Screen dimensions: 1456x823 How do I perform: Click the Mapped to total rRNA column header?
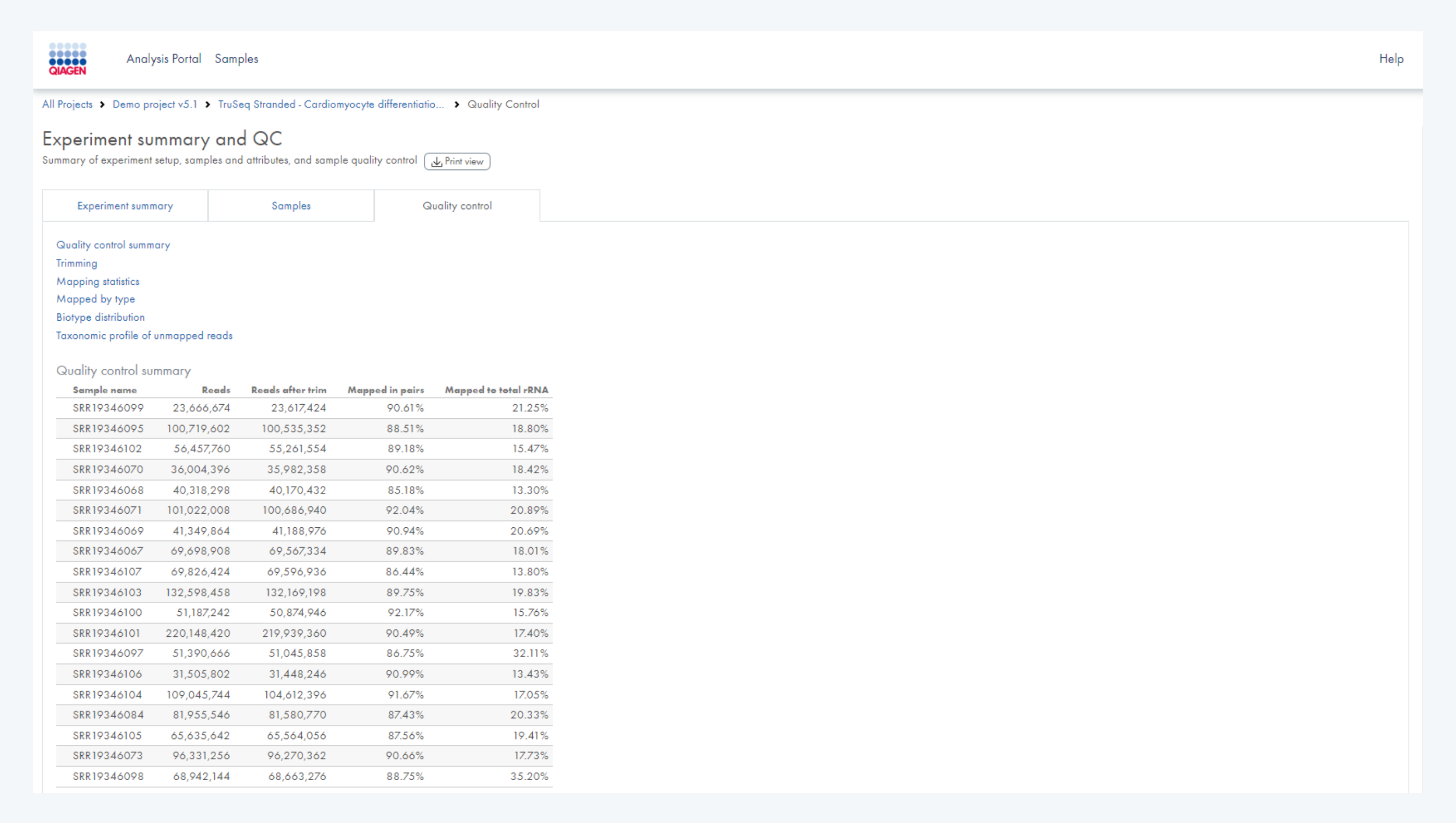tap(496, 390)
